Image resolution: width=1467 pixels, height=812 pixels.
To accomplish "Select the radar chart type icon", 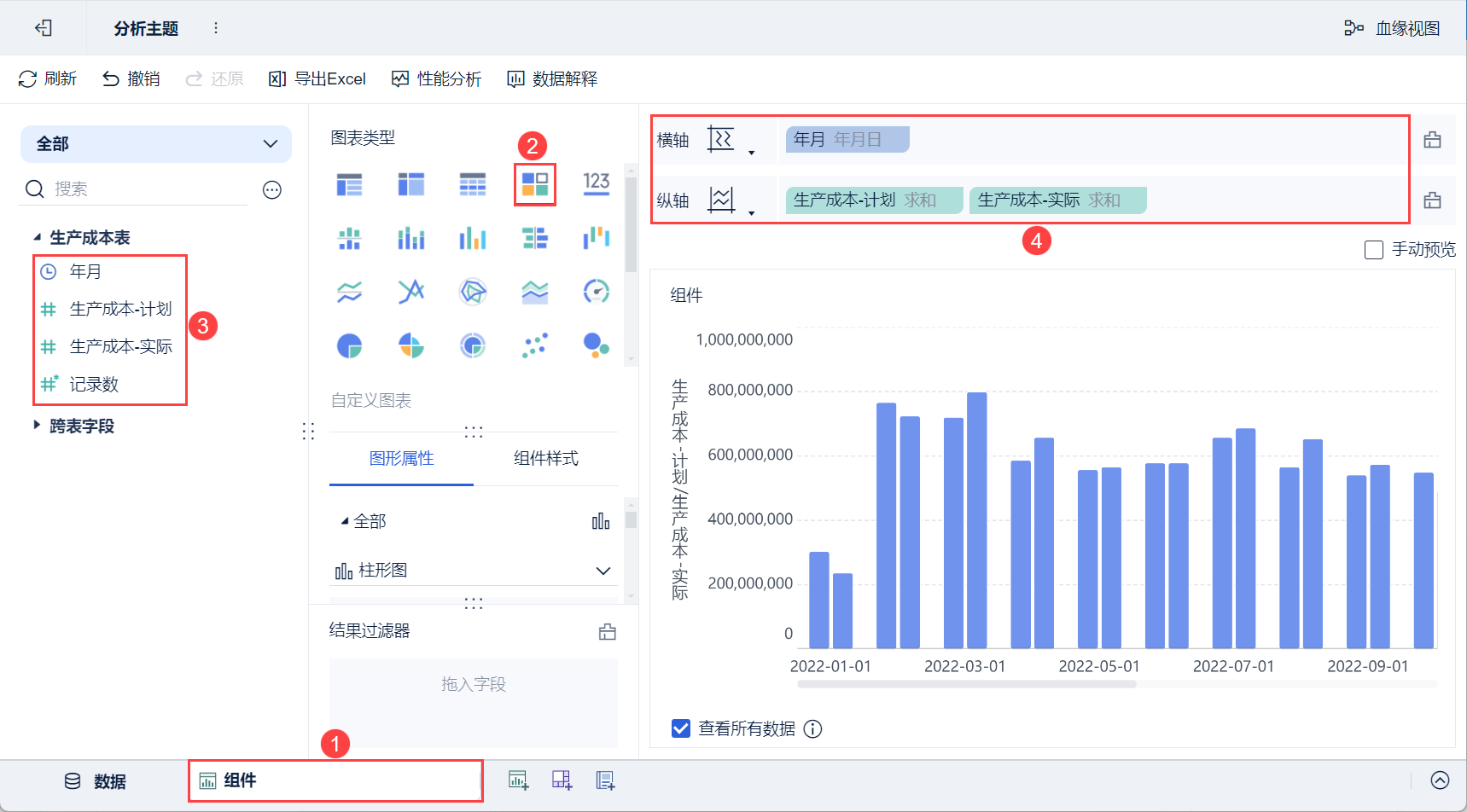I will pyautogui.click(x=472, y=292).
